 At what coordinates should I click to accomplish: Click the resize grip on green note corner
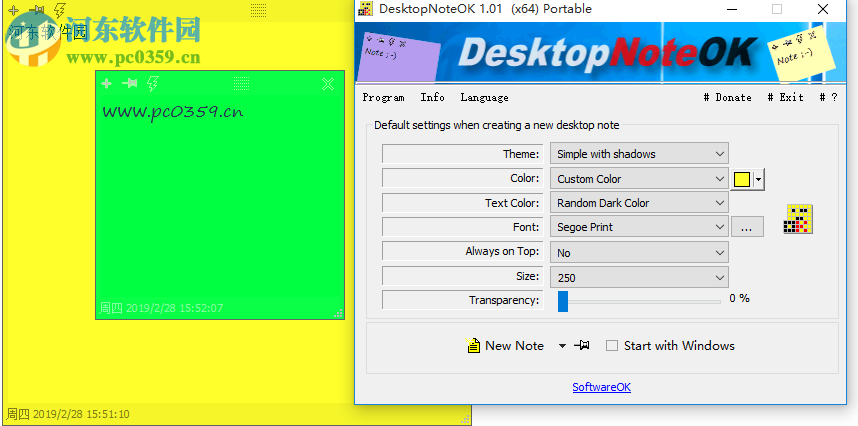[339, 313]
